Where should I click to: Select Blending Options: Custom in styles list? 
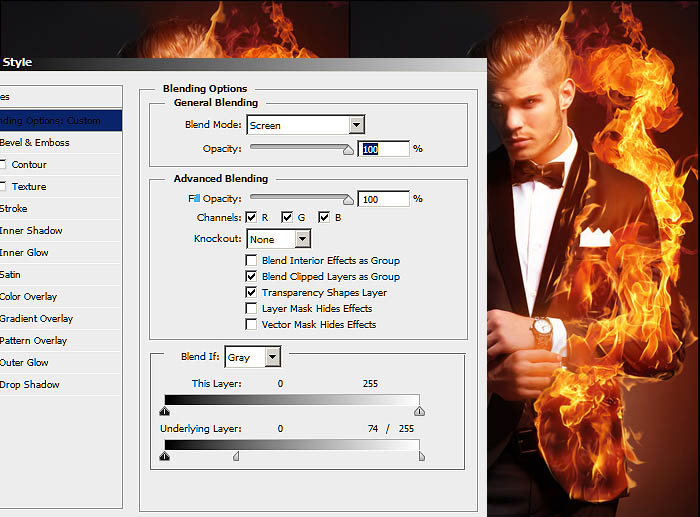(x=61, y=121)
